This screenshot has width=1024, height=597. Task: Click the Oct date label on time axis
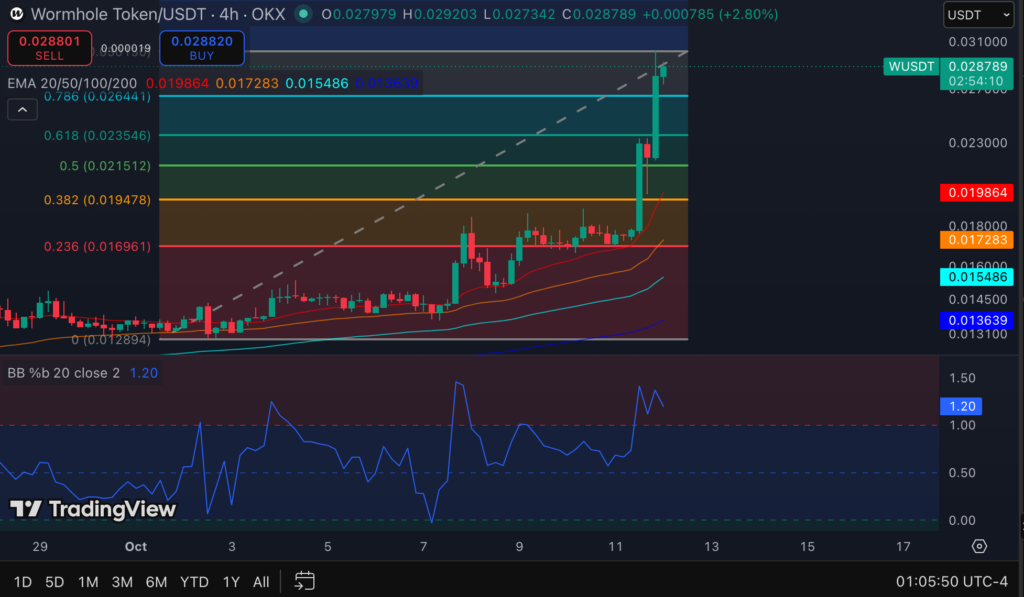pos(136,546)
